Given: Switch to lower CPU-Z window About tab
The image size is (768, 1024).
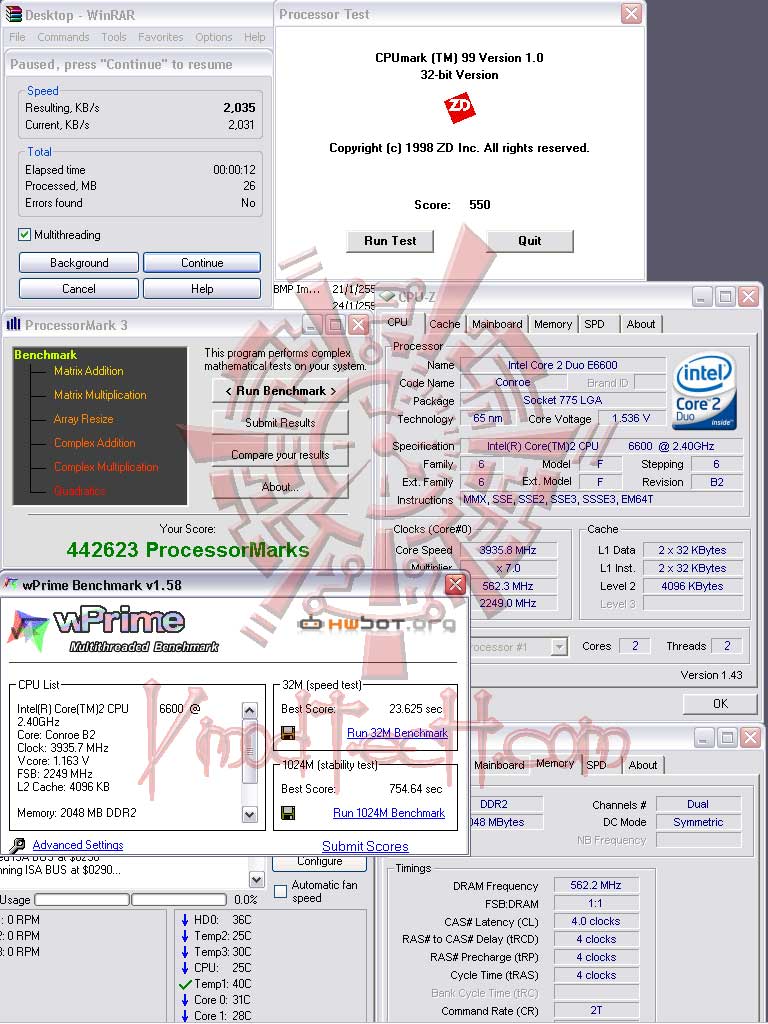Looking at the screenshot, I should coord(643,765).
